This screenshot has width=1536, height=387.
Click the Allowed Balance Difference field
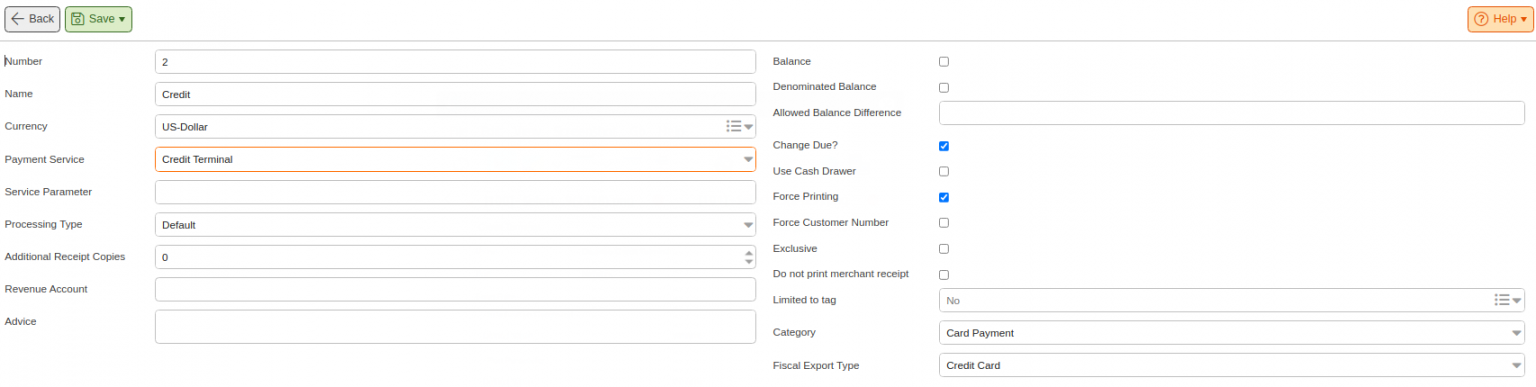coord(1232,113)
